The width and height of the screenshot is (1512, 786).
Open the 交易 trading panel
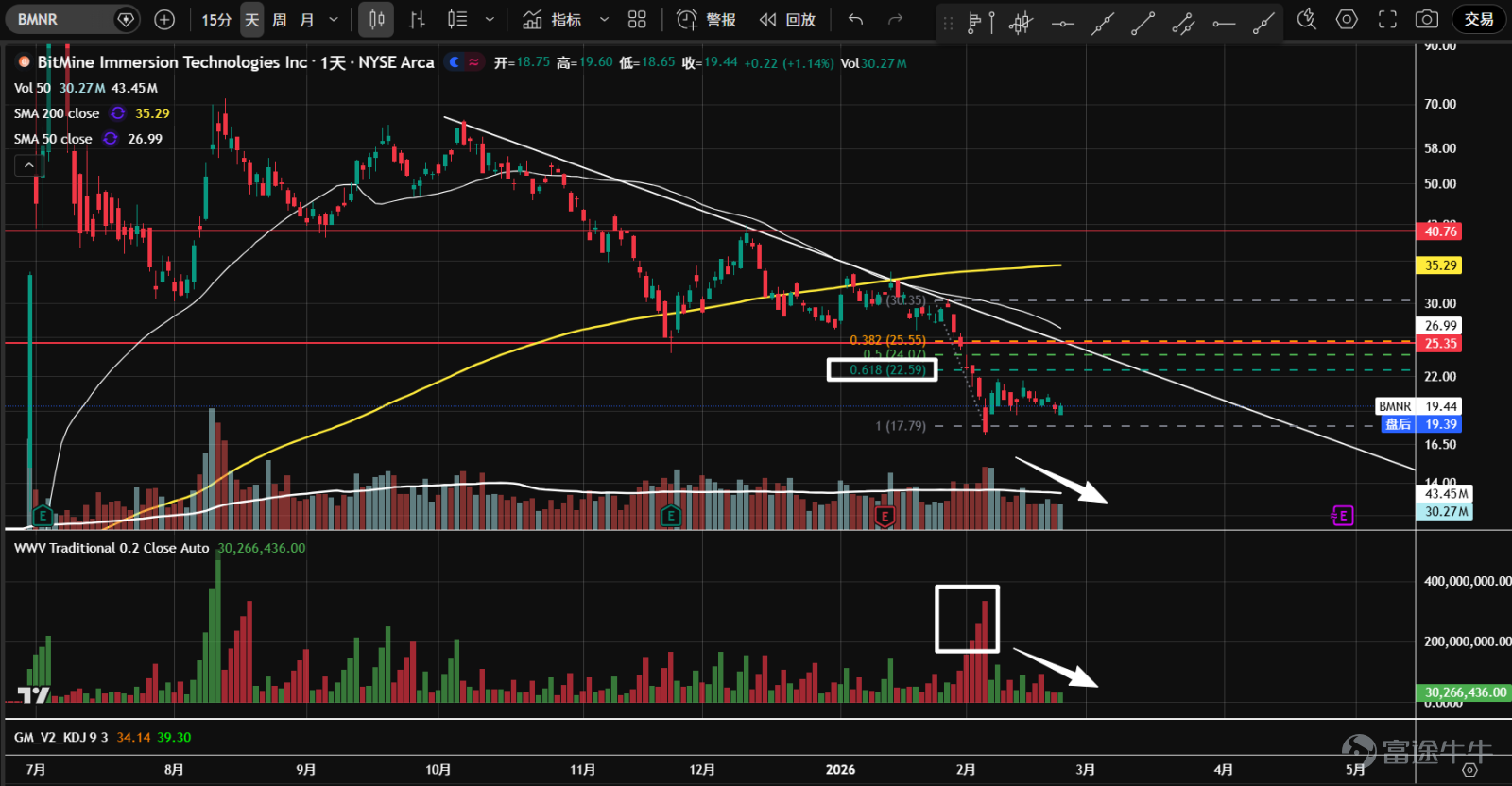(1479, 19)
